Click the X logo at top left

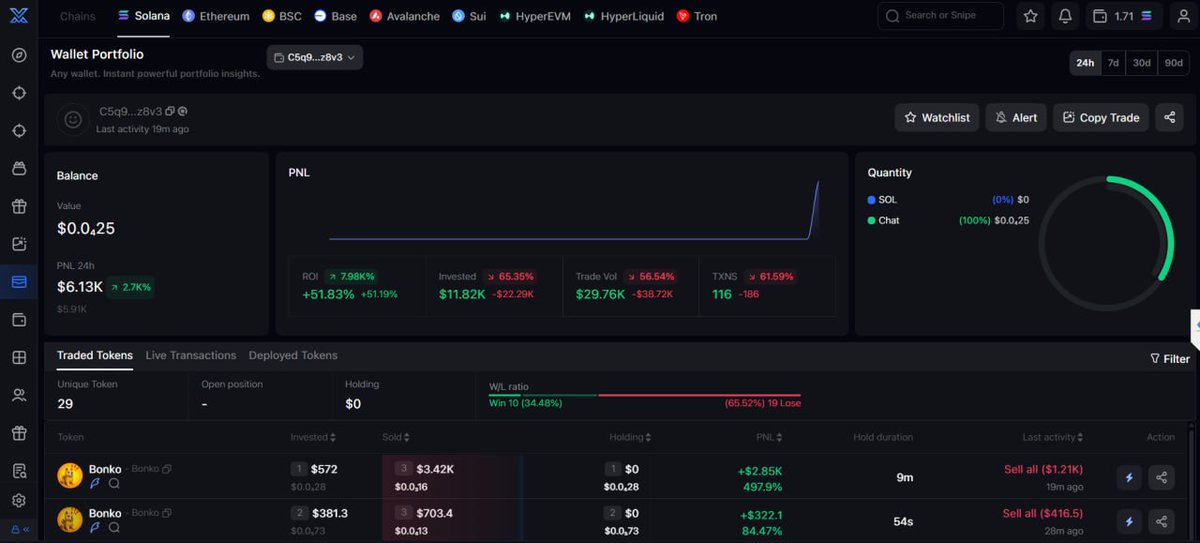(x=19, y=16)
